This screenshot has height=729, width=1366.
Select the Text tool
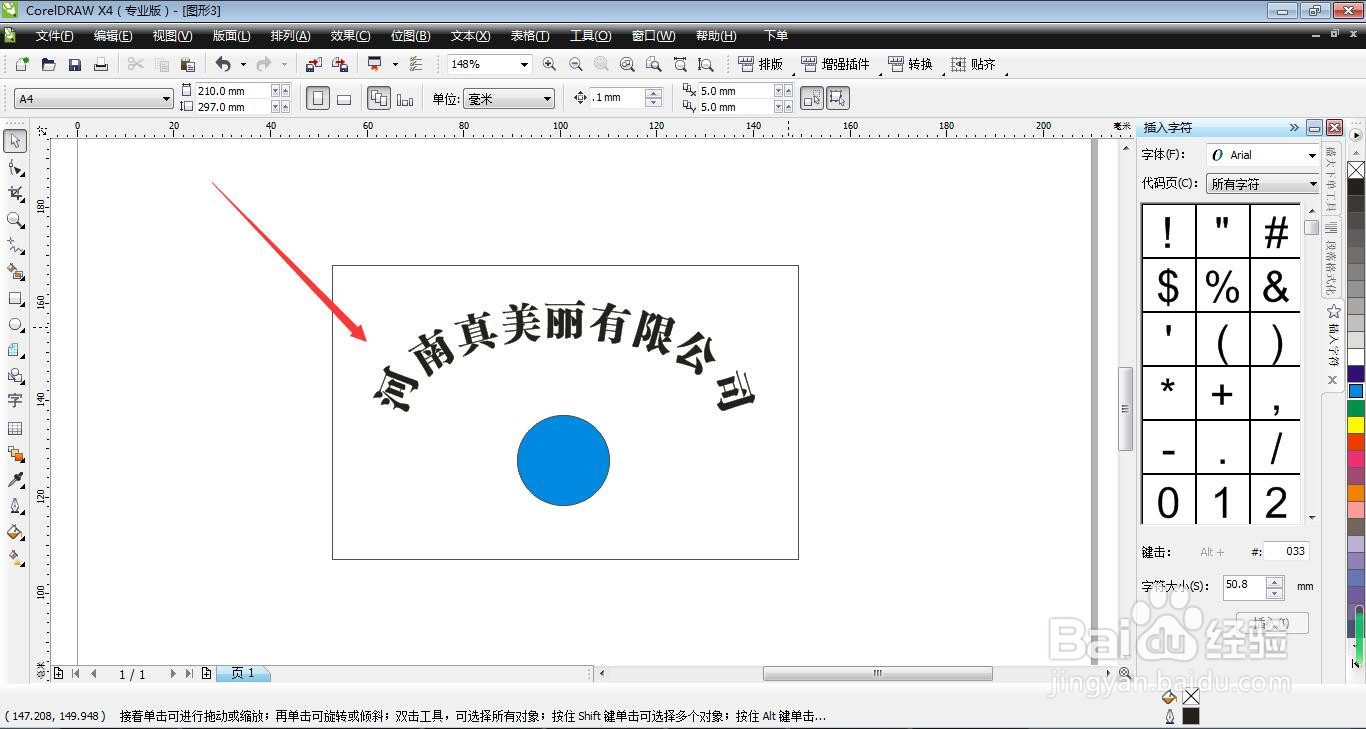tap(15, 401)
